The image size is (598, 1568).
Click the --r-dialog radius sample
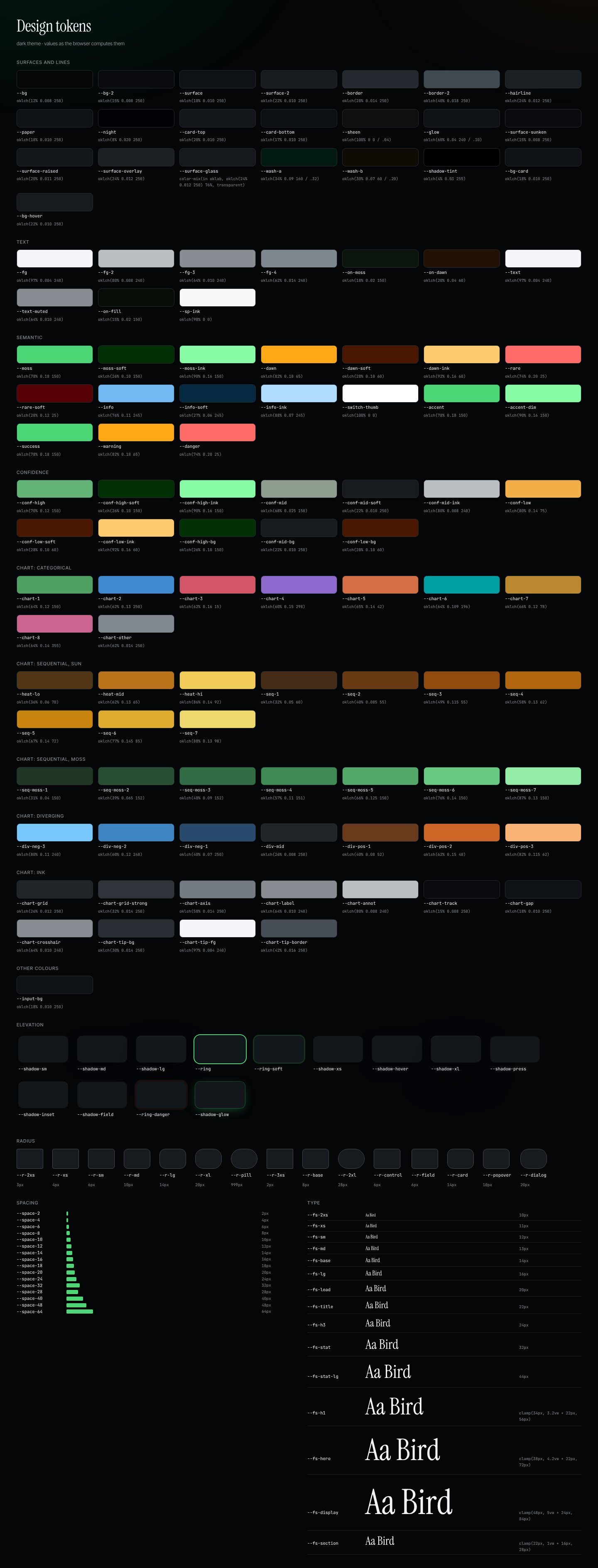[534, 1159]
